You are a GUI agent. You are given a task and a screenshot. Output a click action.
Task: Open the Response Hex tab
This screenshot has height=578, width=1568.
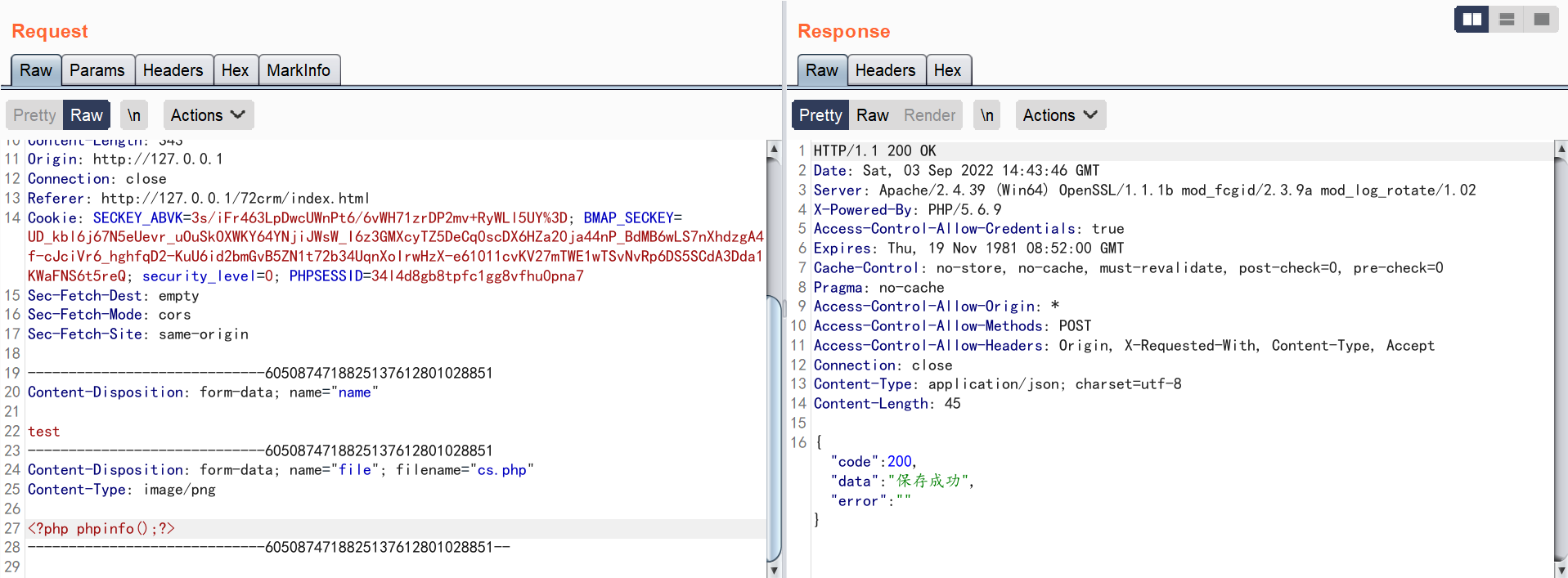[948, 70]
